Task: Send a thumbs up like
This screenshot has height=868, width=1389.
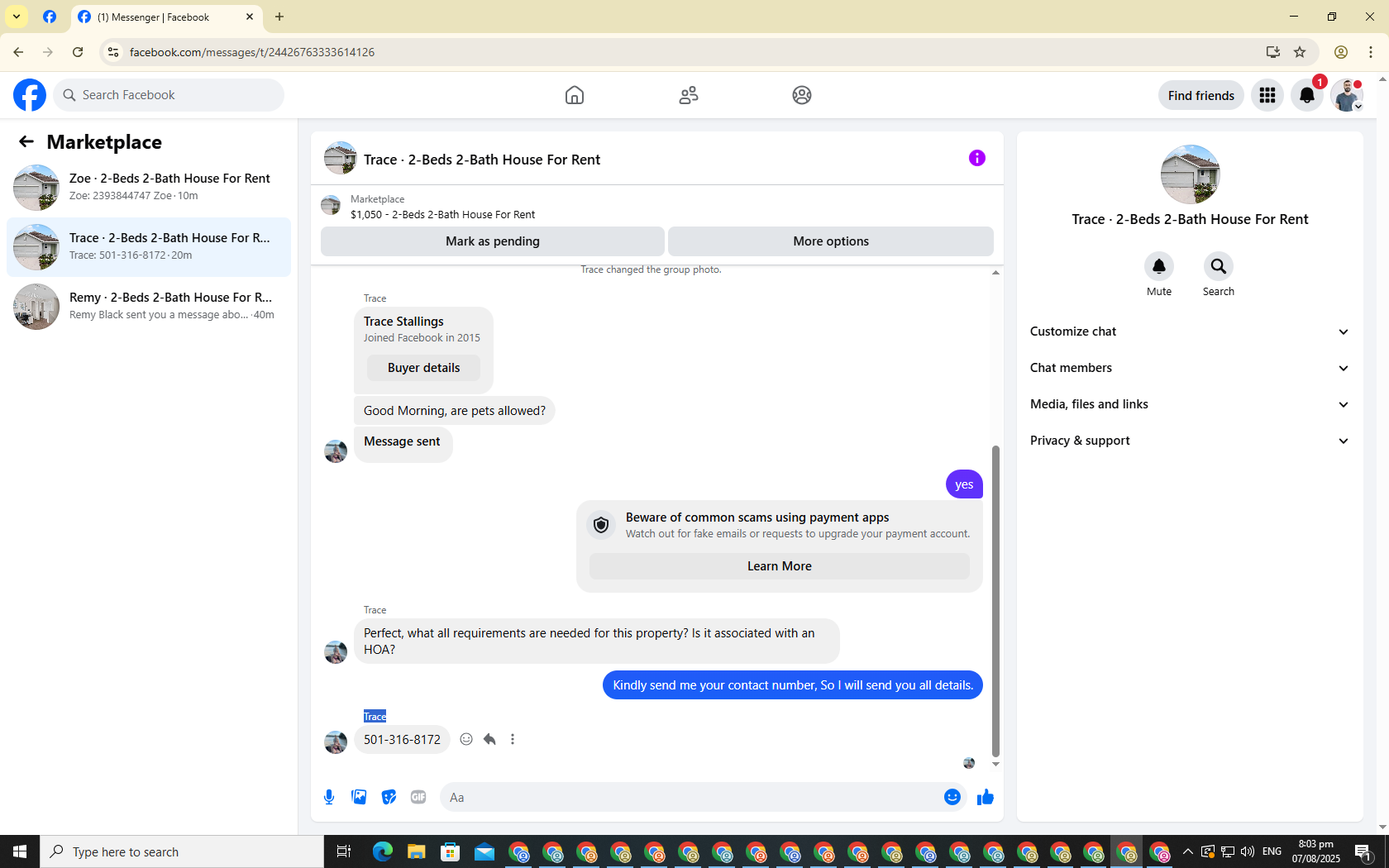Action: 986,797
